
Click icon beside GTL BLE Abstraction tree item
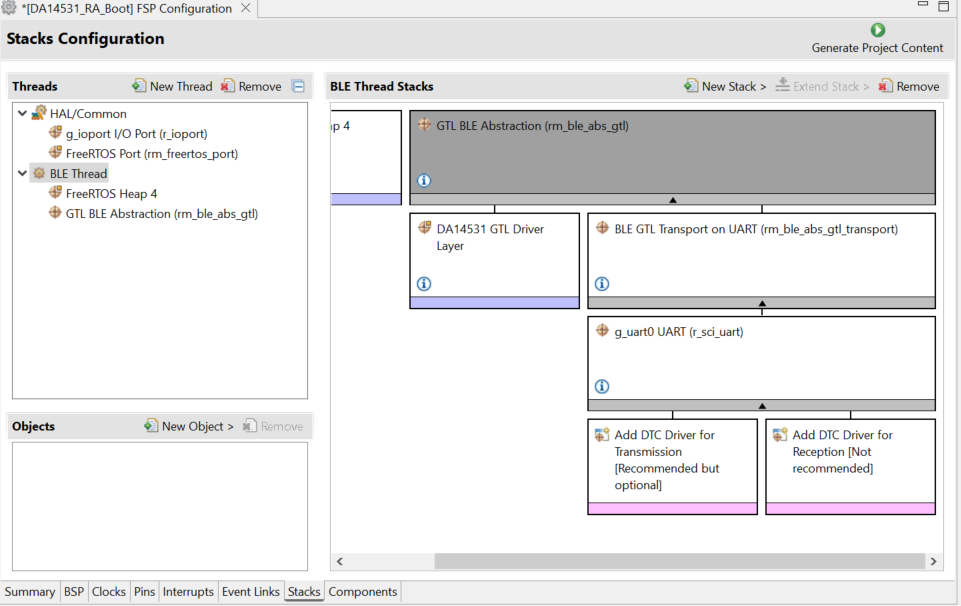pos(55,213)
